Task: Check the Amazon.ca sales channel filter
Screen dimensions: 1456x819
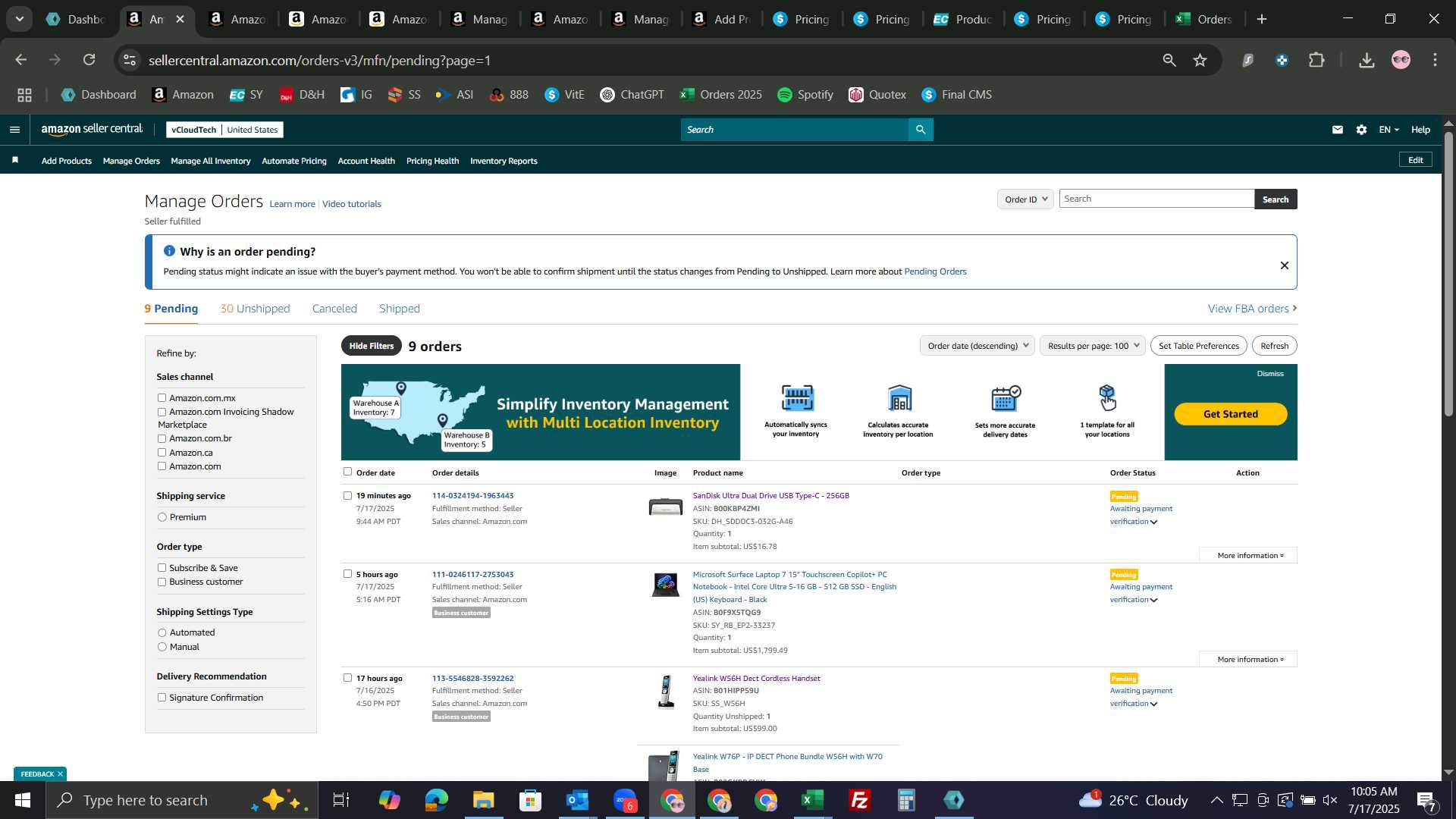Action: (x=162, y=453)
